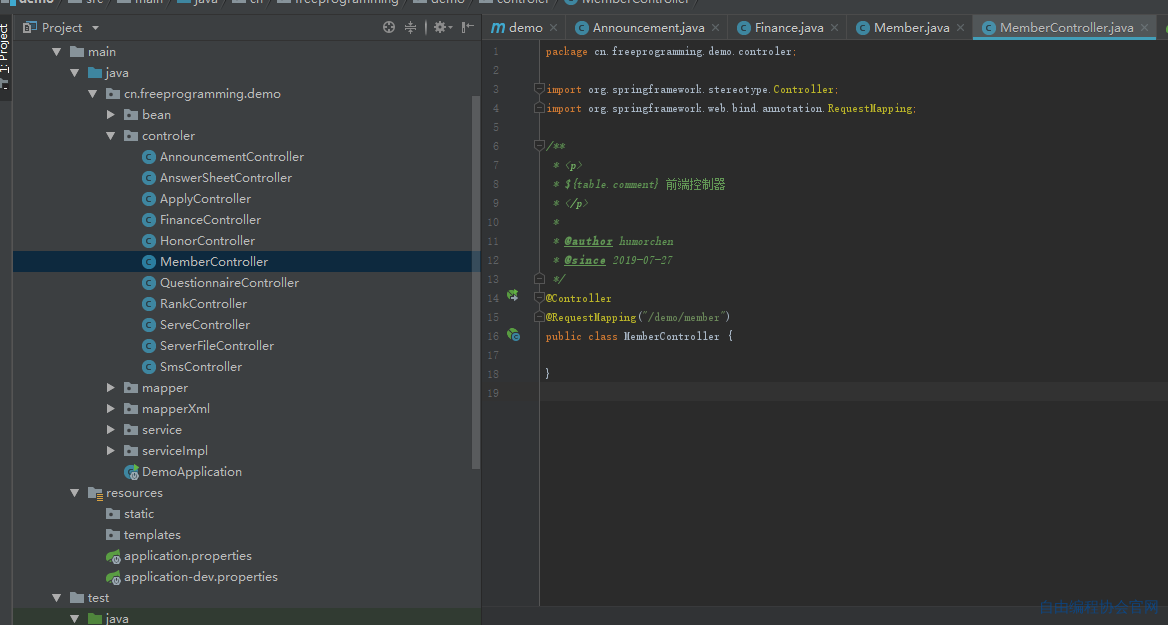Expand the bean package folder

[110, 115]
